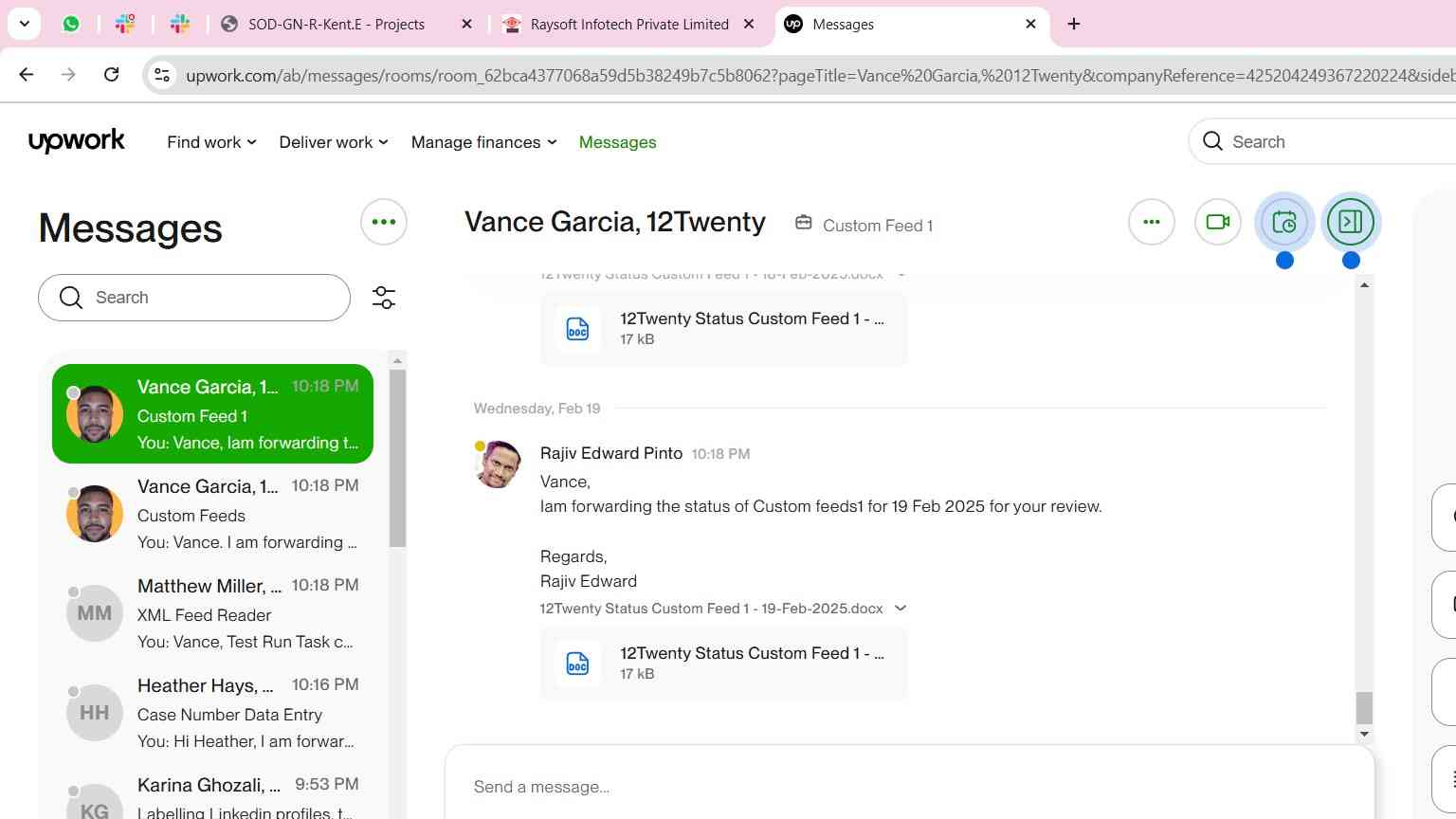Start a video call
This screenshot has width=1456, height=819.
[x=1218, y=222]
